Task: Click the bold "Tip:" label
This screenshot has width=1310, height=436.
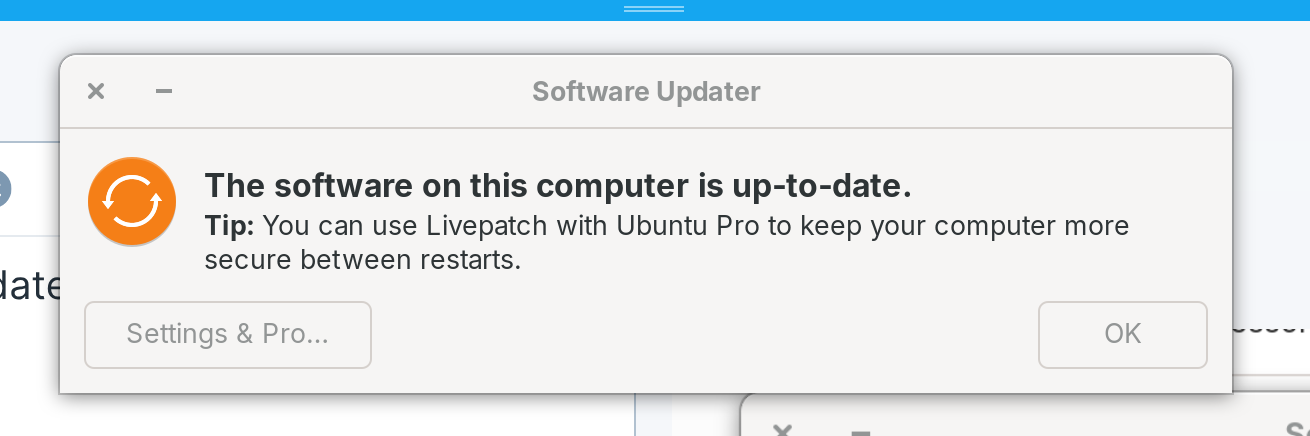Action: (230, 225)
